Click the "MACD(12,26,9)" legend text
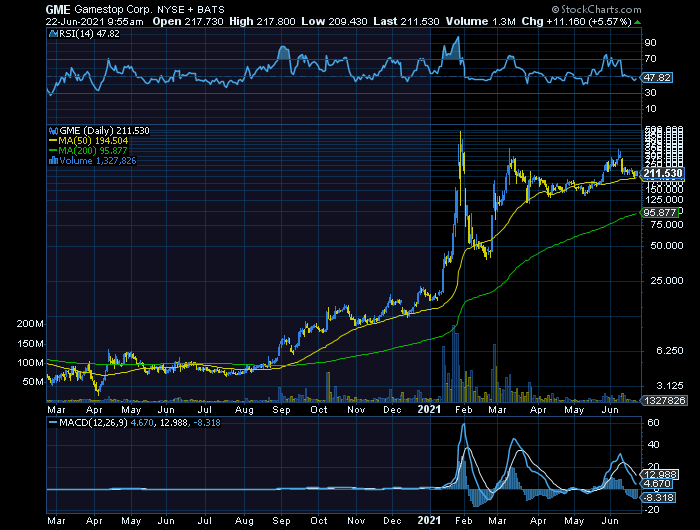 click(93, 422)
